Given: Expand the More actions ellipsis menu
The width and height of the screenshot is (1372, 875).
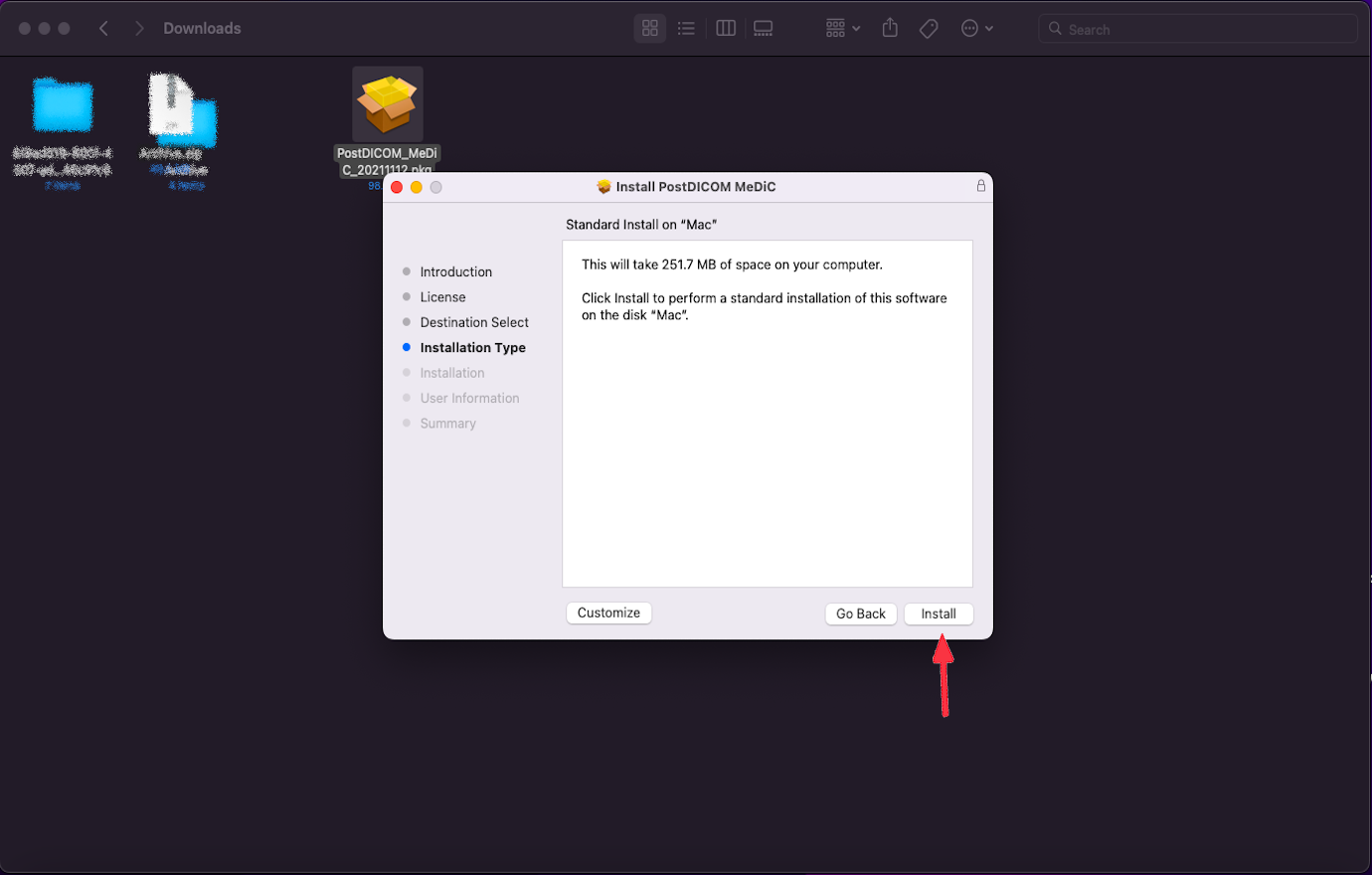Looking at the screenshot, I should pos(970,28).
